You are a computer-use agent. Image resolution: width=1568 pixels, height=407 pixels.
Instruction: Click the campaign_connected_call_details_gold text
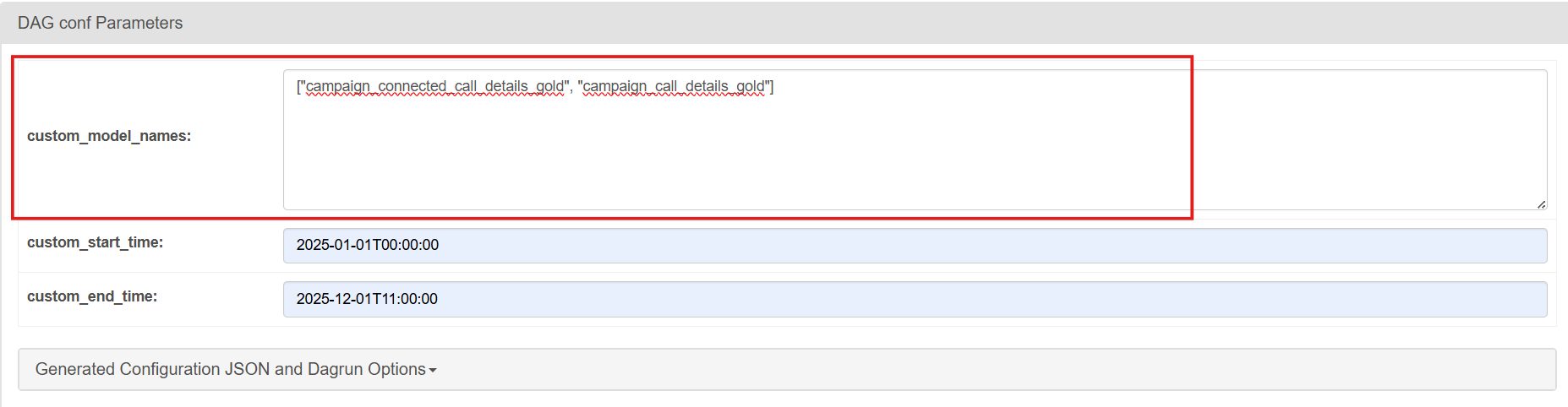[x=434, y=86]
